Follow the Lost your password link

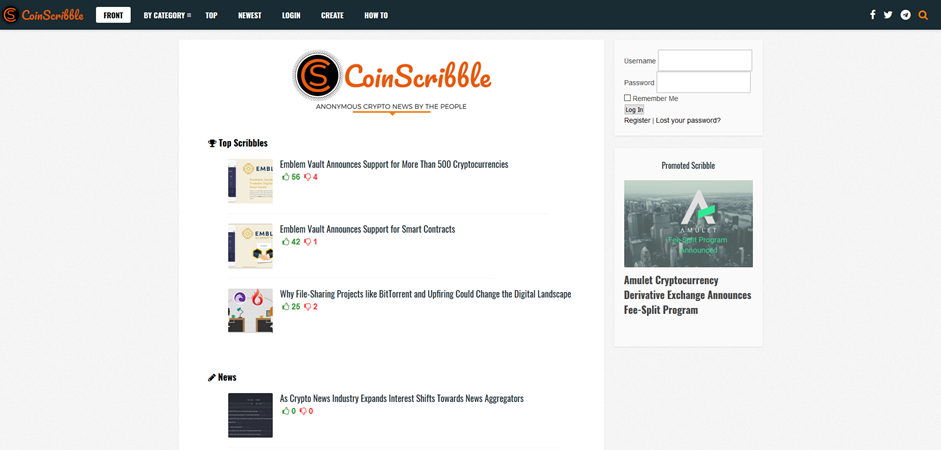tap(688, 120)
